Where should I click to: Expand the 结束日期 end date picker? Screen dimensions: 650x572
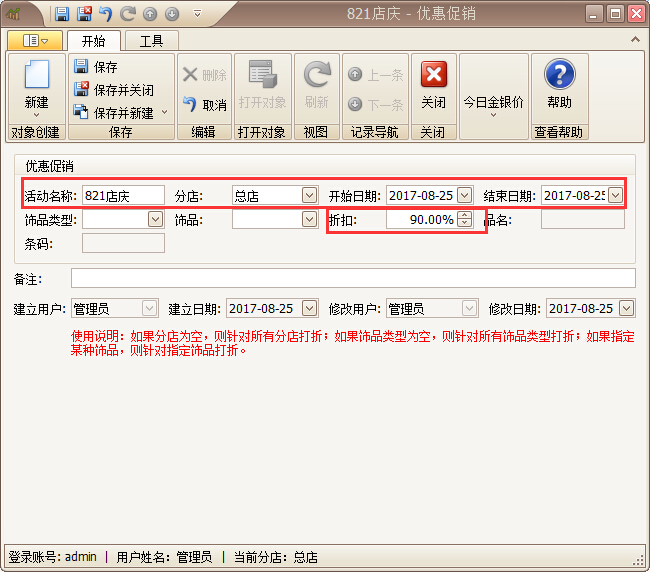(x=615, y=195)
